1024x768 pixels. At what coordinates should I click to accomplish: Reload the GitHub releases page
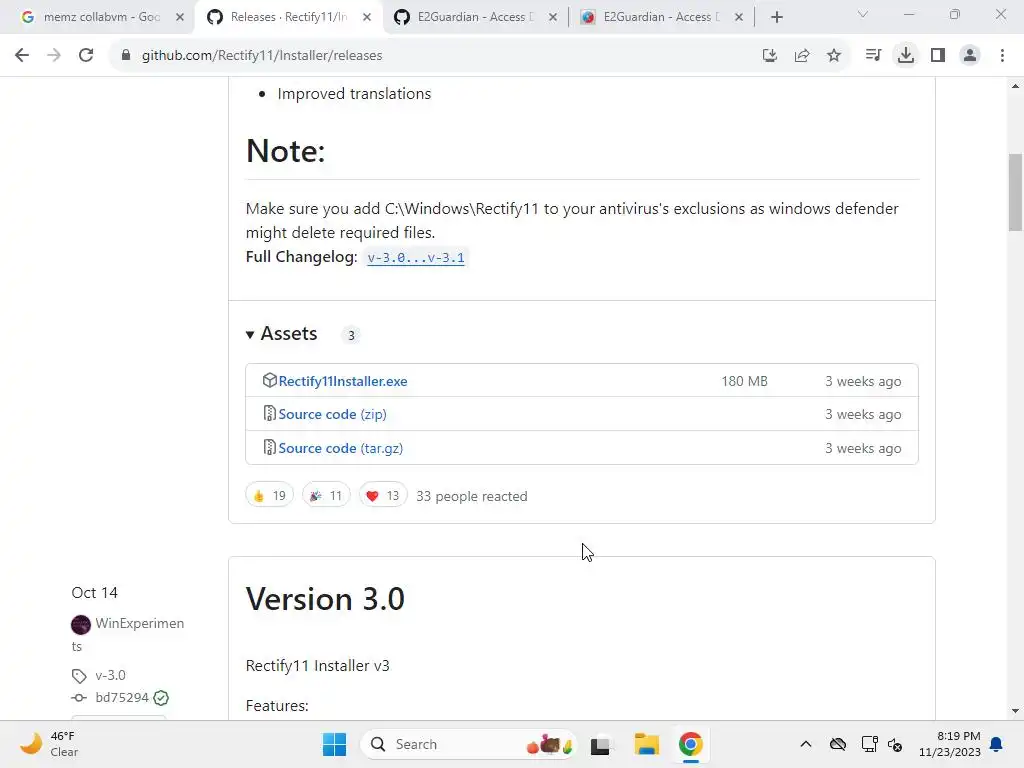coord(86,56)
